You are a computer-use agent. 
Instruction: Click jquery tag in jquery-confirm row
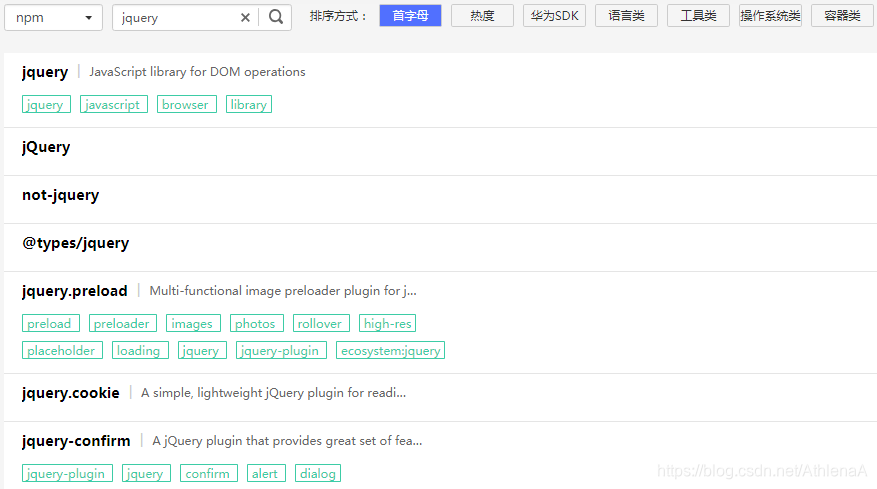[146, 473]
